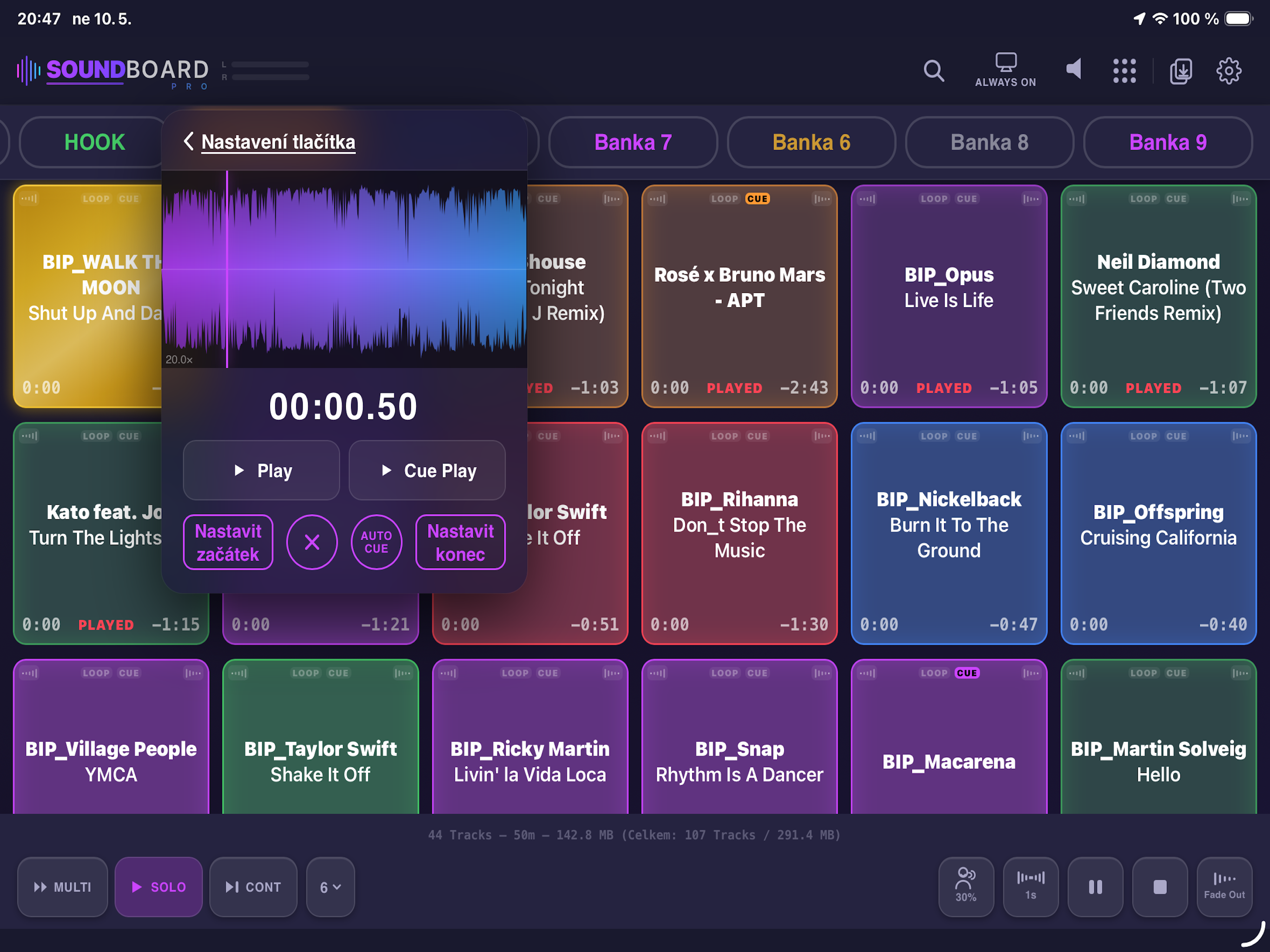The height and width of the screenshot is (952, 1270).
Task: Enable CONT continuous mode
Action: [x=253, y=886]
